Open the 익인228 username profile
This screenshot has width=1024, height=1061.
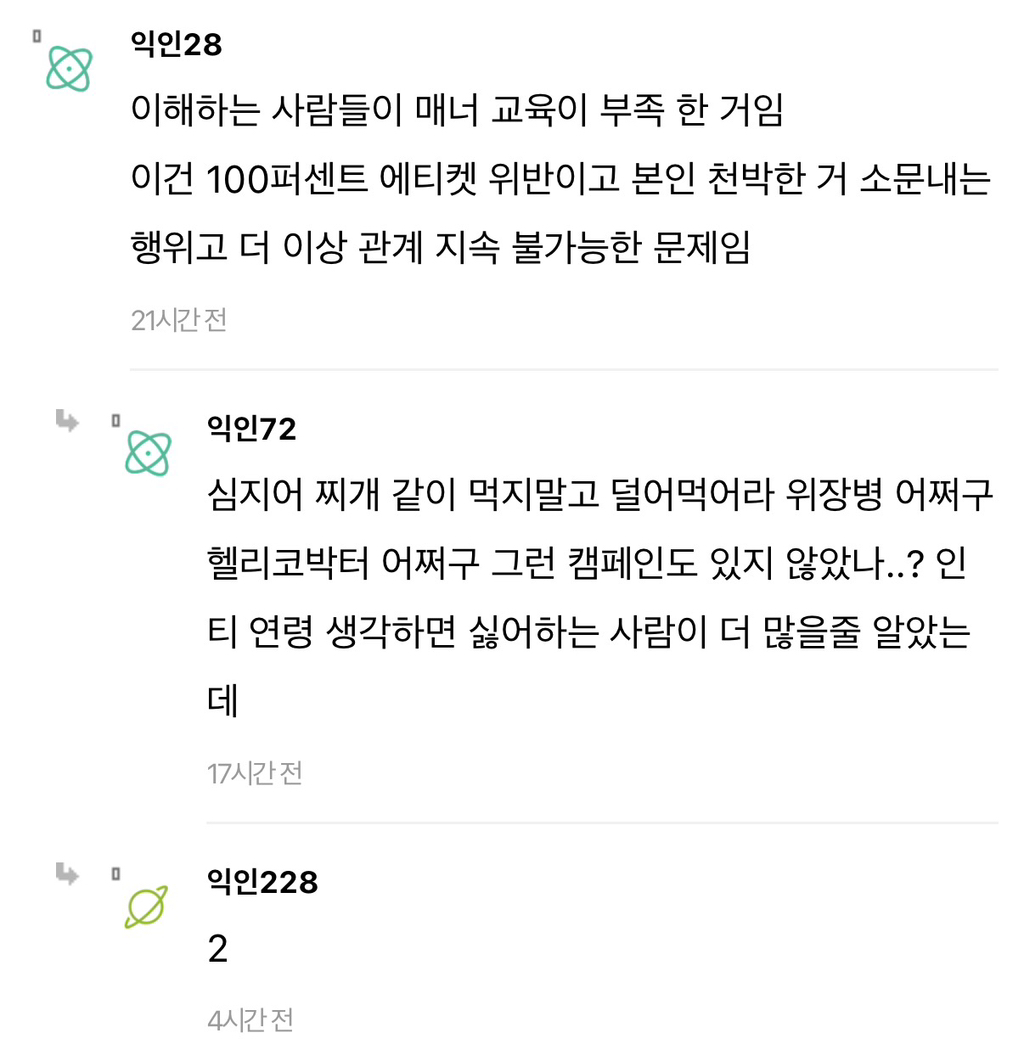(262, 881)
